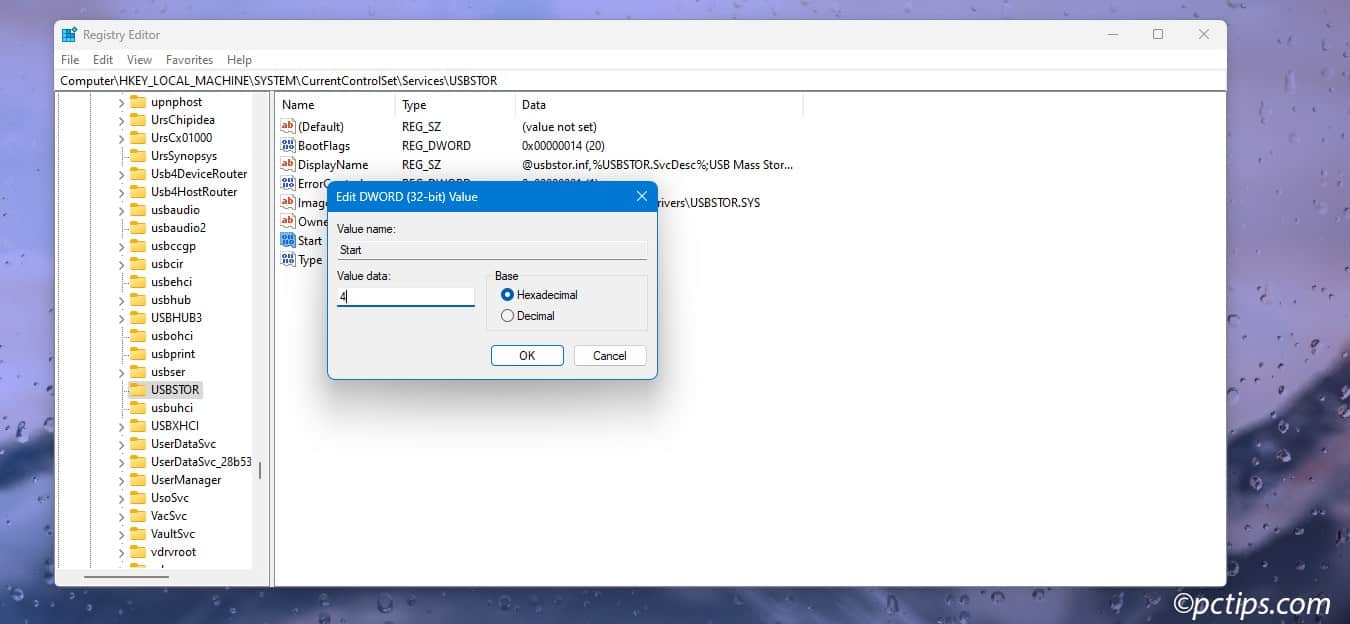The width and height of the screenshot is (1350, 624).
Task: Click the vdrvroot folder icon
Action: 138,552
